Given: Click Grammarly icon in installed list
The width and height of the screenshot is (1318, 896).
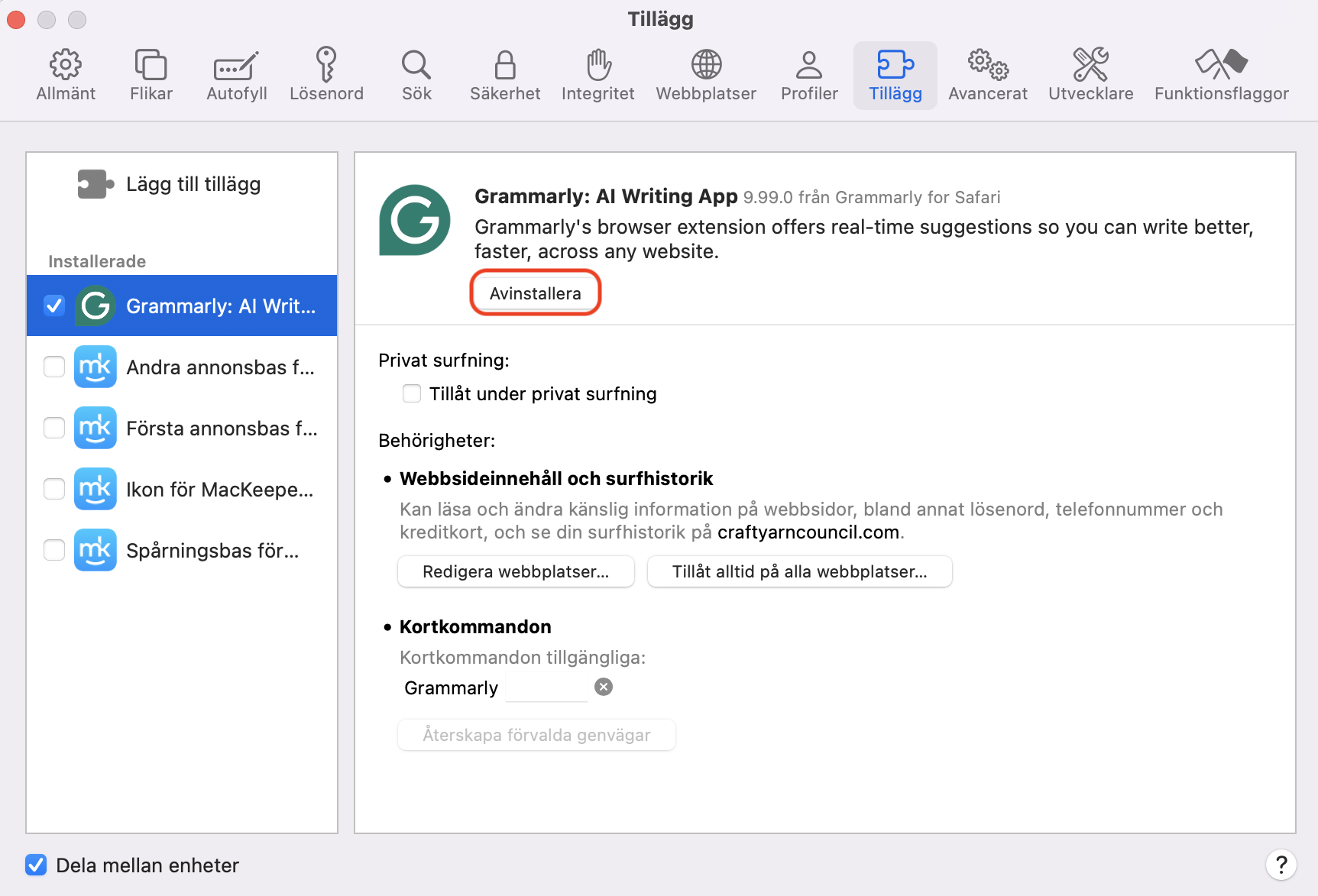Looking at the screenshot, I should click(96, 306).
